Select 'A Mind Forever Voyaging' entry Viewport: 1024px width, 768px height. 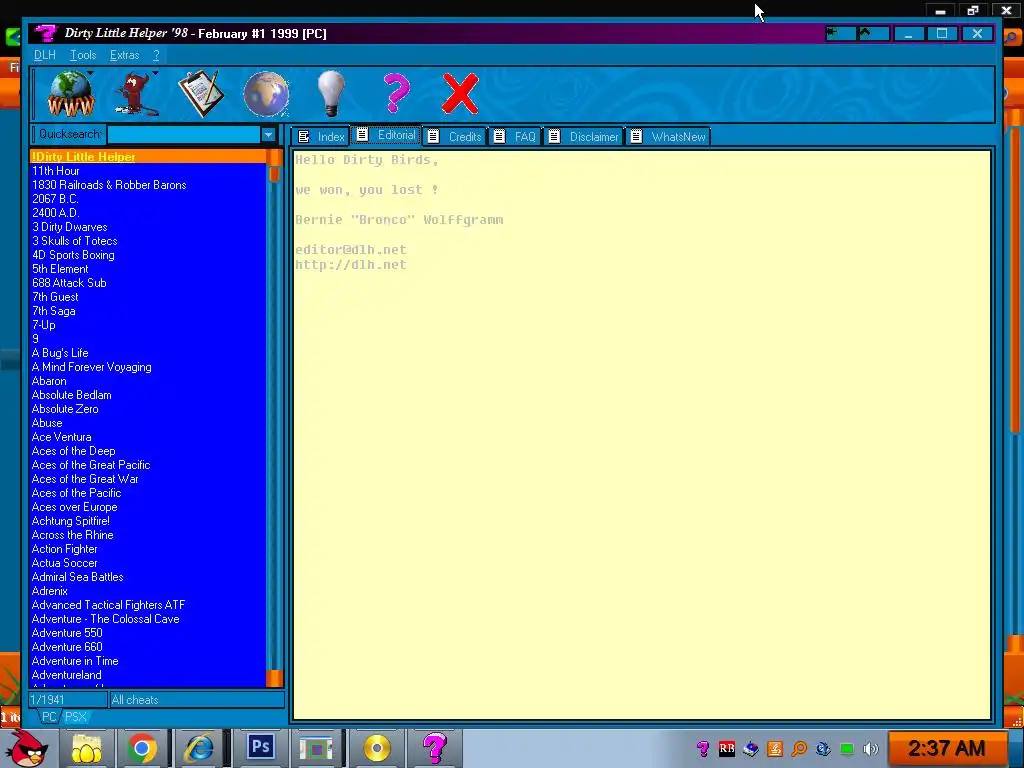(x=148, y=367)
